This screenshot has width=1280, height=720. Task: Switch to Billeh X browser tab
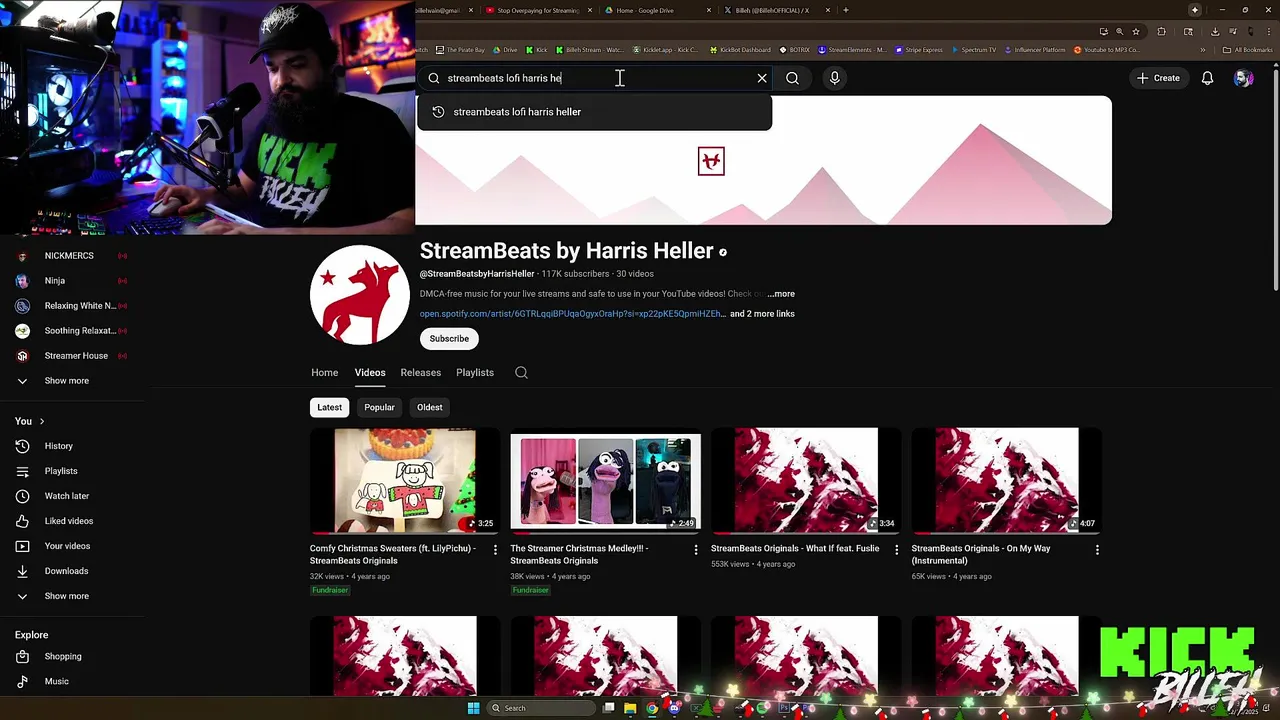tap(775, 10)
